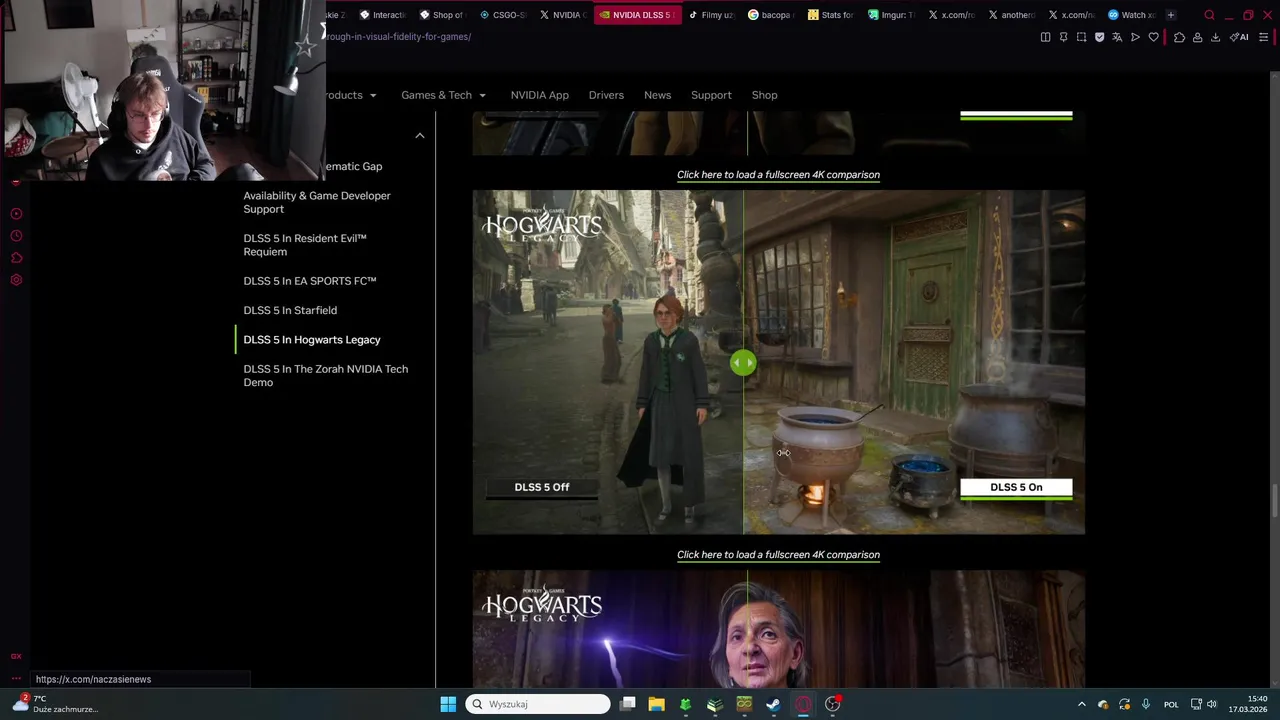Select DLSS 5 In Hogwarts Legacy sidebar item
This screenshot has width=1280, height=720.
coord(312,340)
